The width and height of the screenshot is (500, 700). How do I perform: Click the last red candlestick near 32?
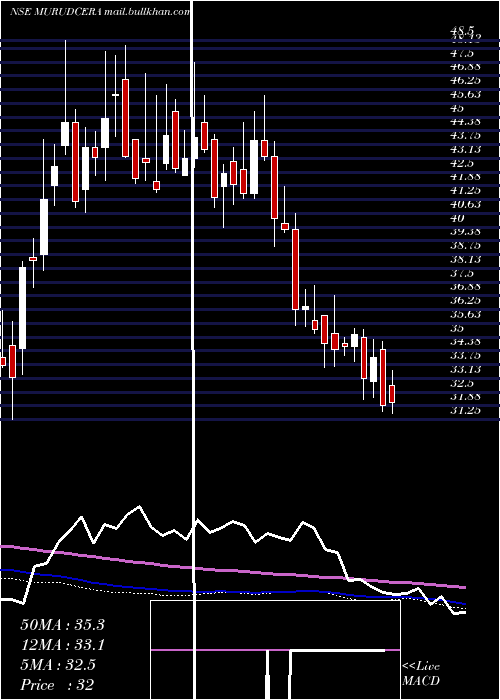tap(392, 394)
